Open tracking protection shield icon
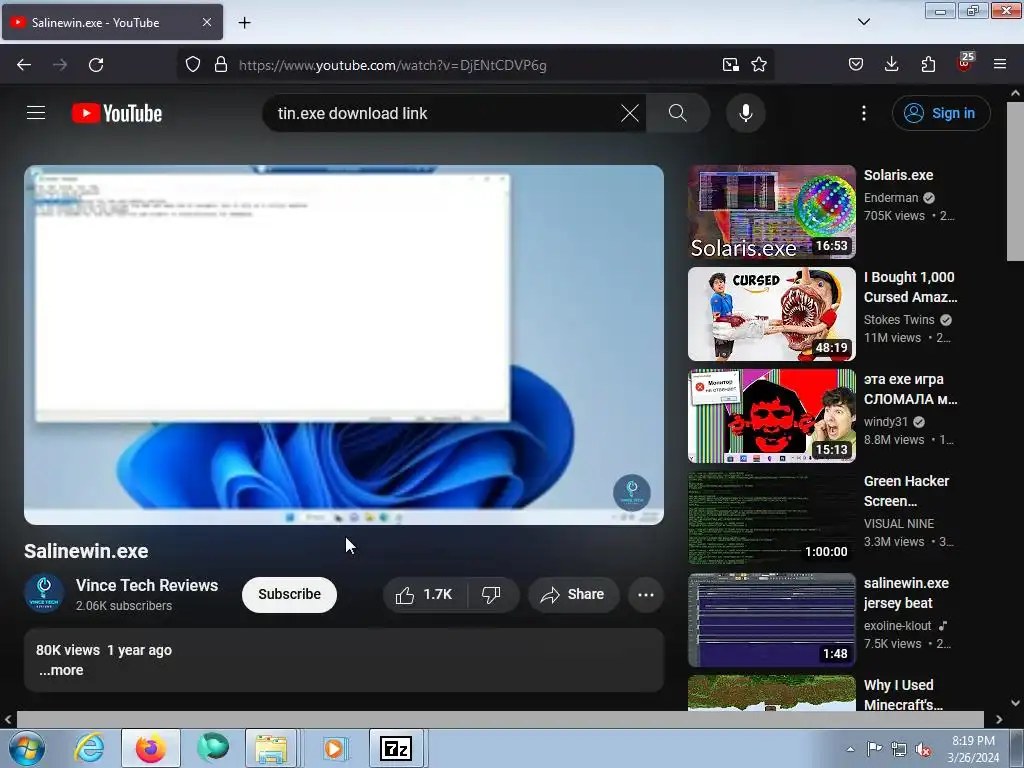The width and height of the screenshot is (1024, 768). point(193,65)
